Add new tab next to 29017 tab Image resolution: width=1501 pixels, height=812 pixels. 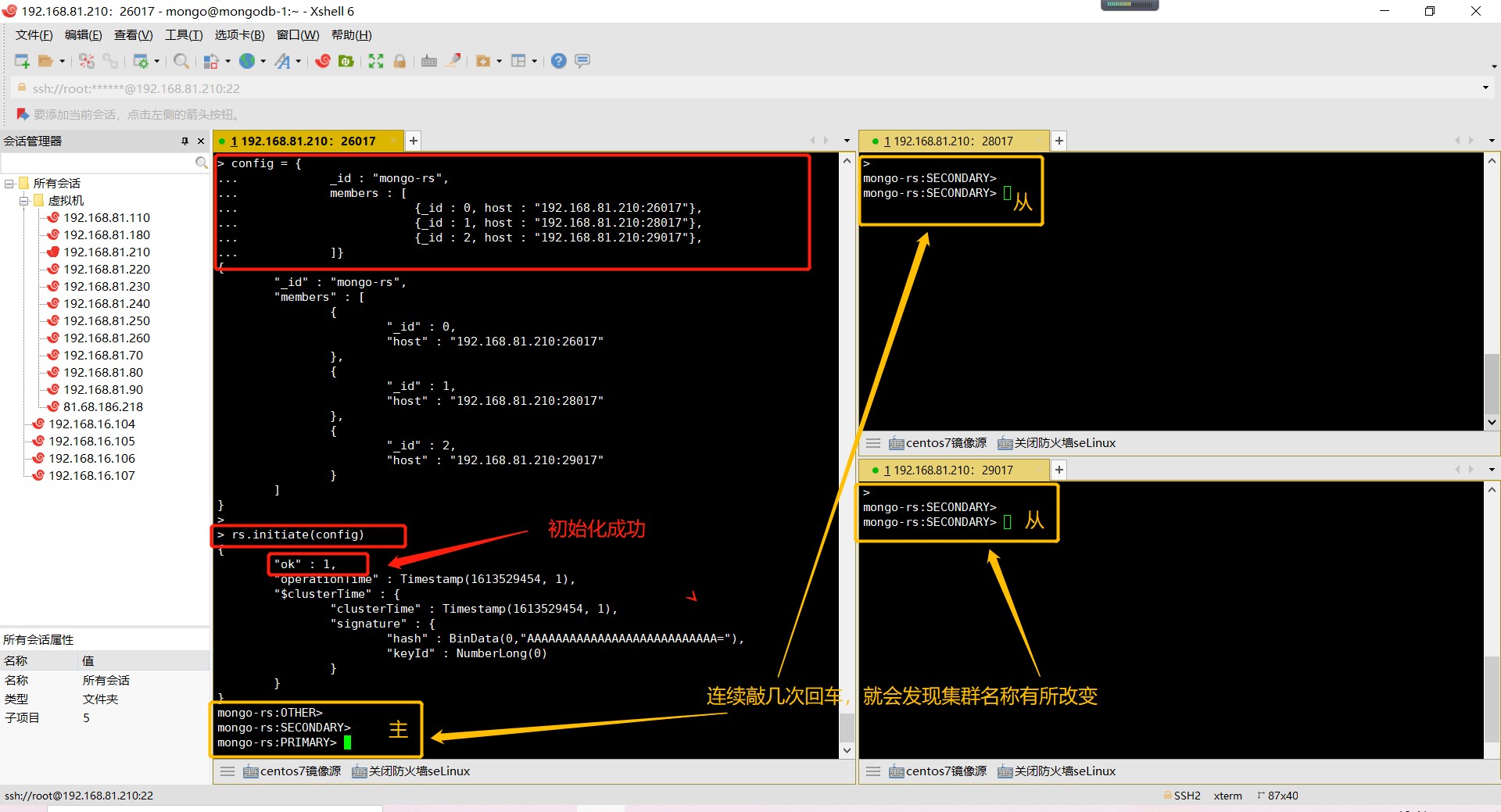1059,470
